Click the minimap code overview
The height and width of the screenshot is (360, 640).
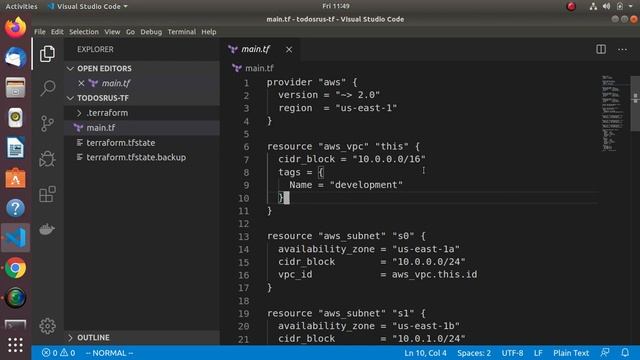pyautogui.click(x=612, y=113)
